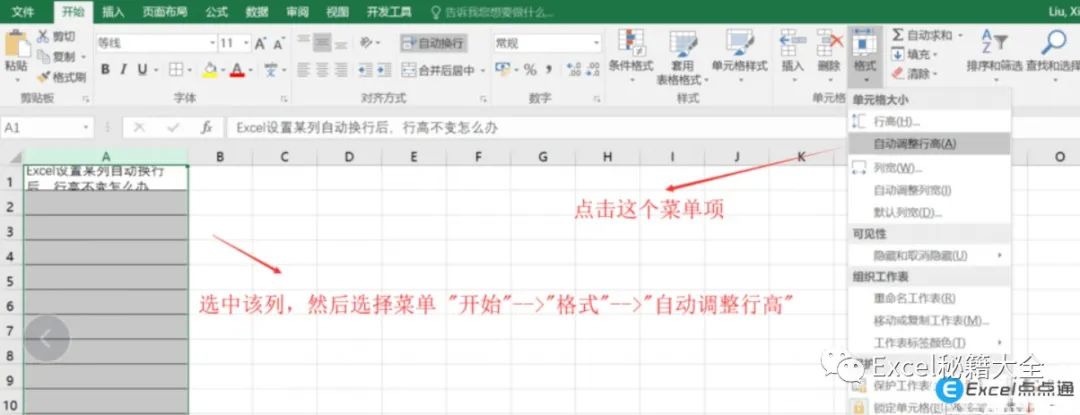
Task: Click the Name Box showing A1
Action: pyautogui.click(x=48, y=127)
